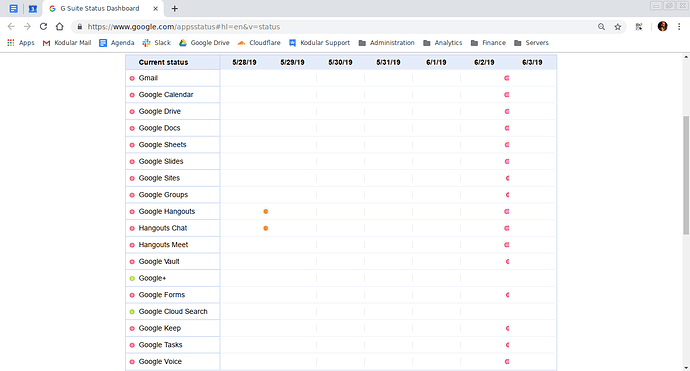Open the Apps bookmark shortcut
The width and height of the screenshot is (690, 371).
click(21, 43)
